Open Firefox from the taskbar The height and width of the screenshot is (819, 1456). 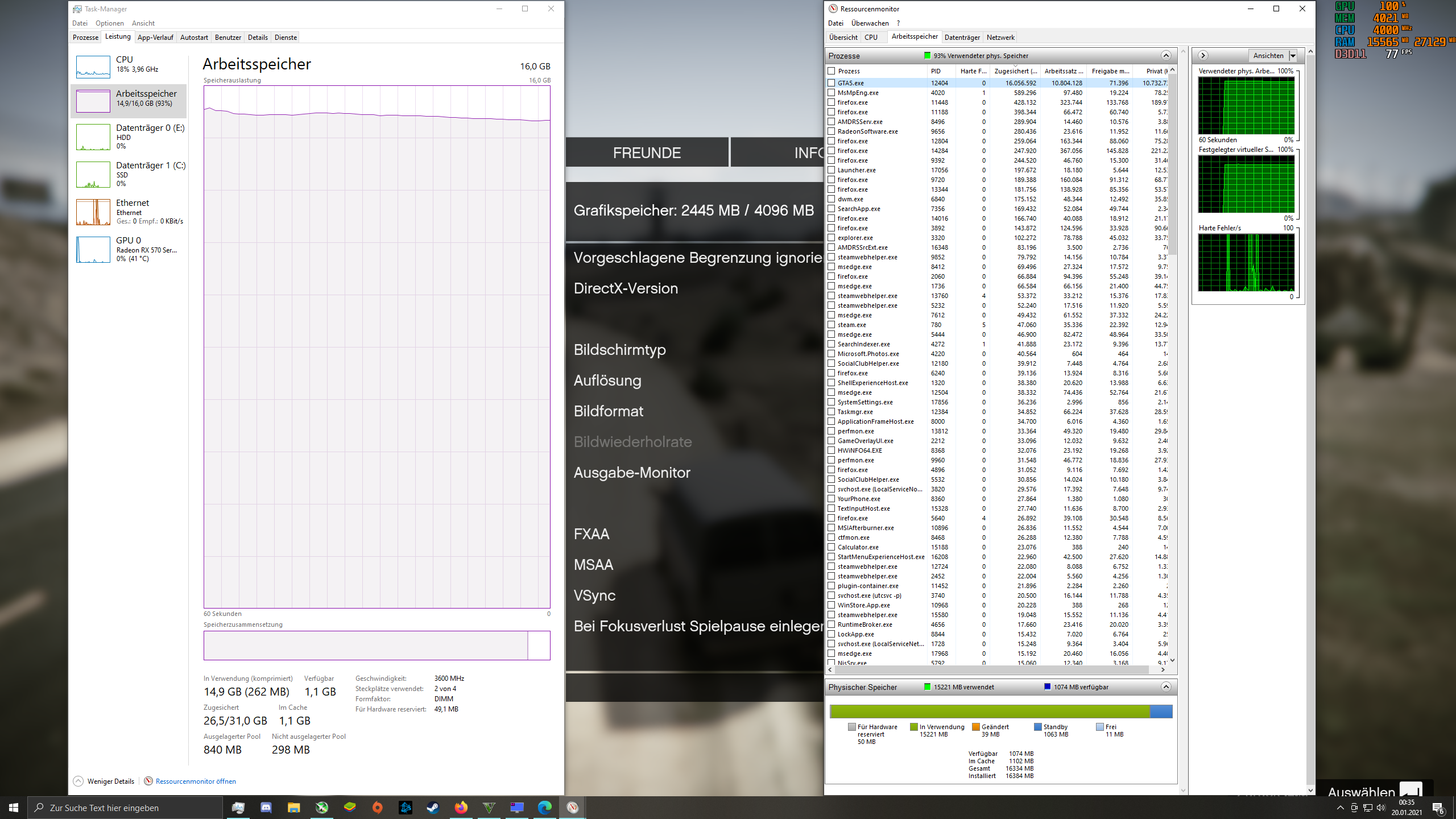tap(461, 808)
